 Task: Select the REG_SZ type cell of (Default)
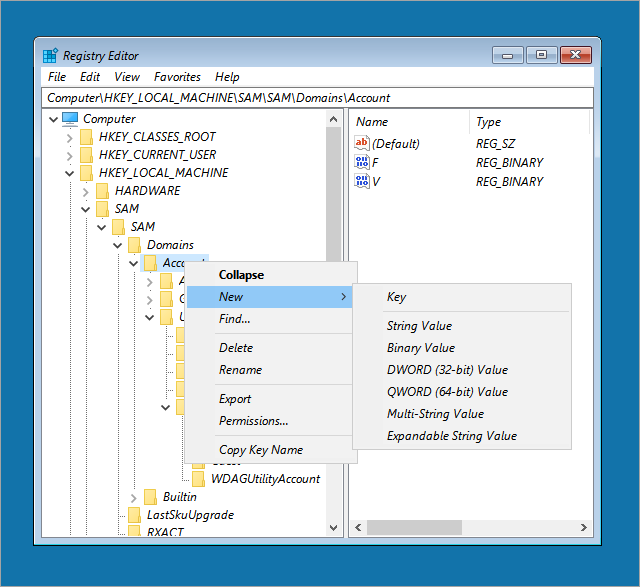click(496, 144)
